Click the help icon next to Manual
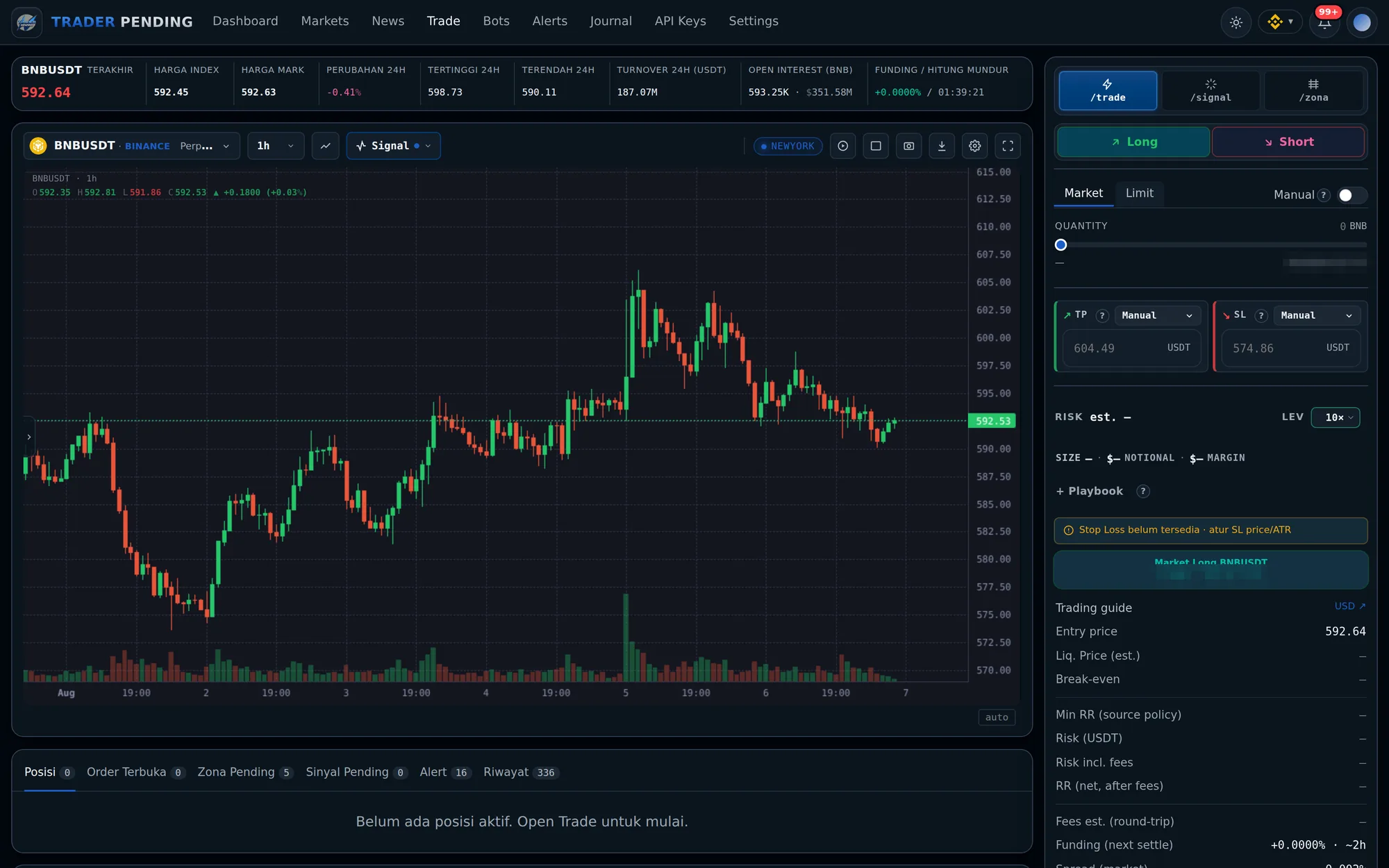The image size is (1389, 868). (x=1324, y=195)
